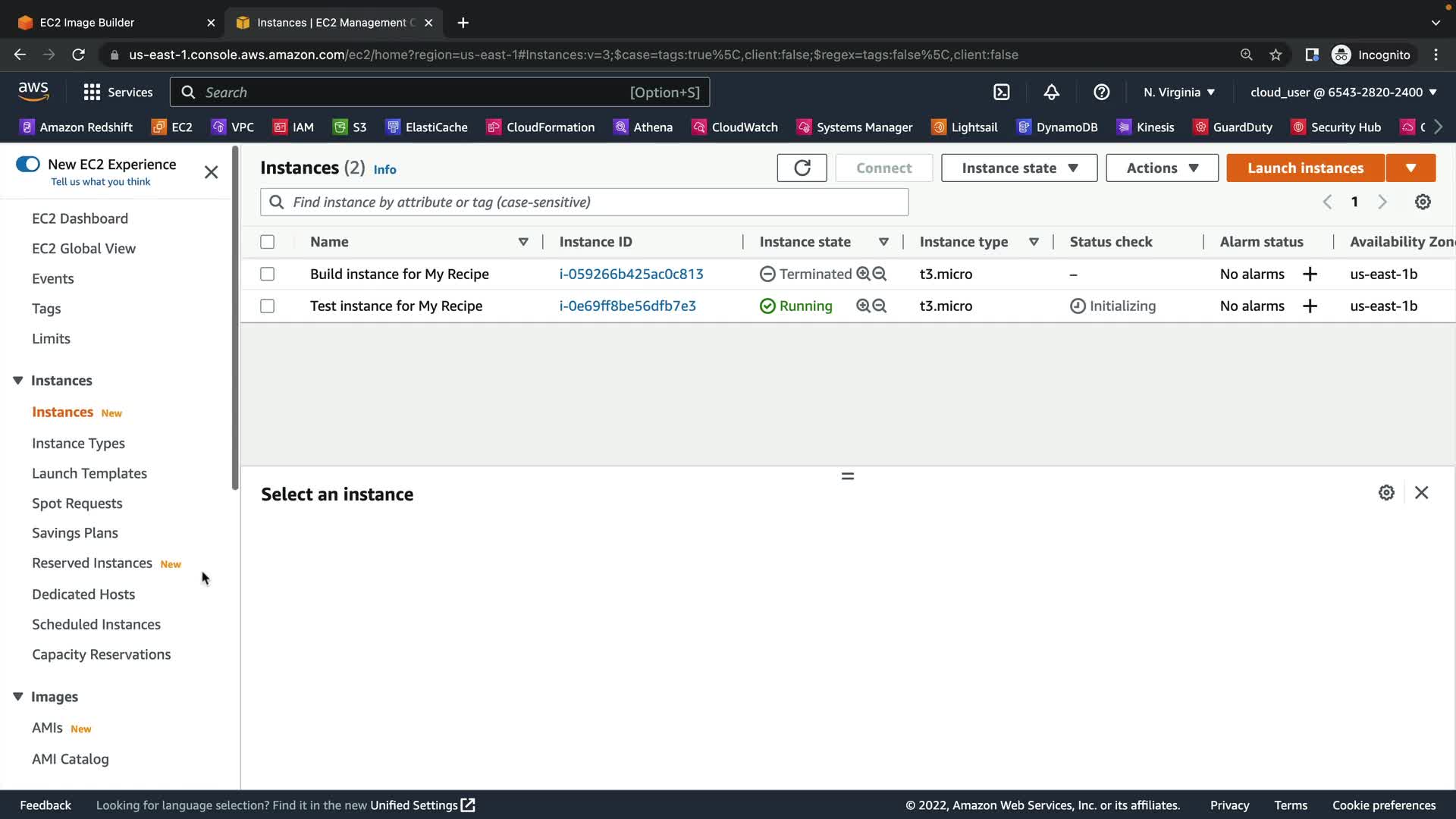Open Services grid menu icon
Viewport: 1456px width, 819px height.
click(x=92, y=93)
